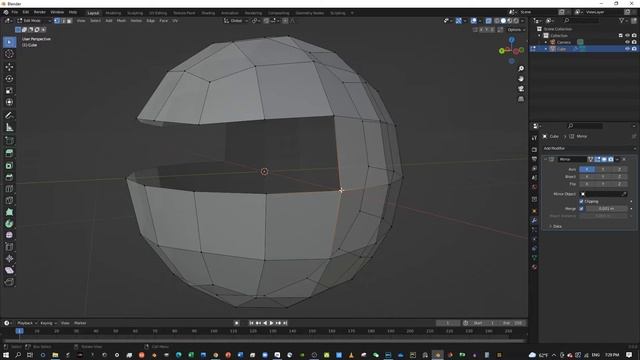
Task: Select the Rip Region tool
Action: [9, 282]
